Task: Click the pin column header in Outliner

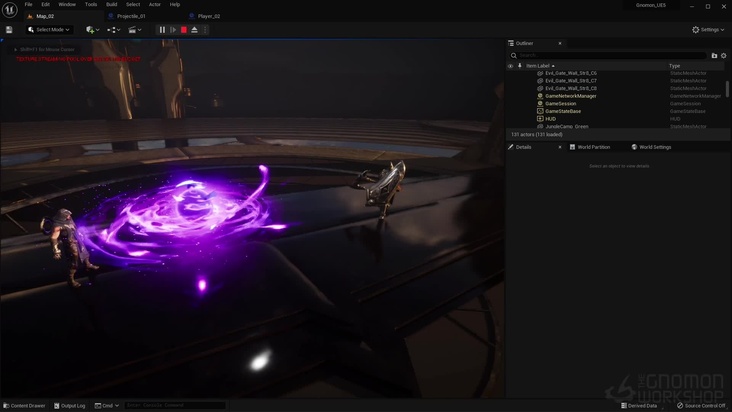Action: (520, 66)
